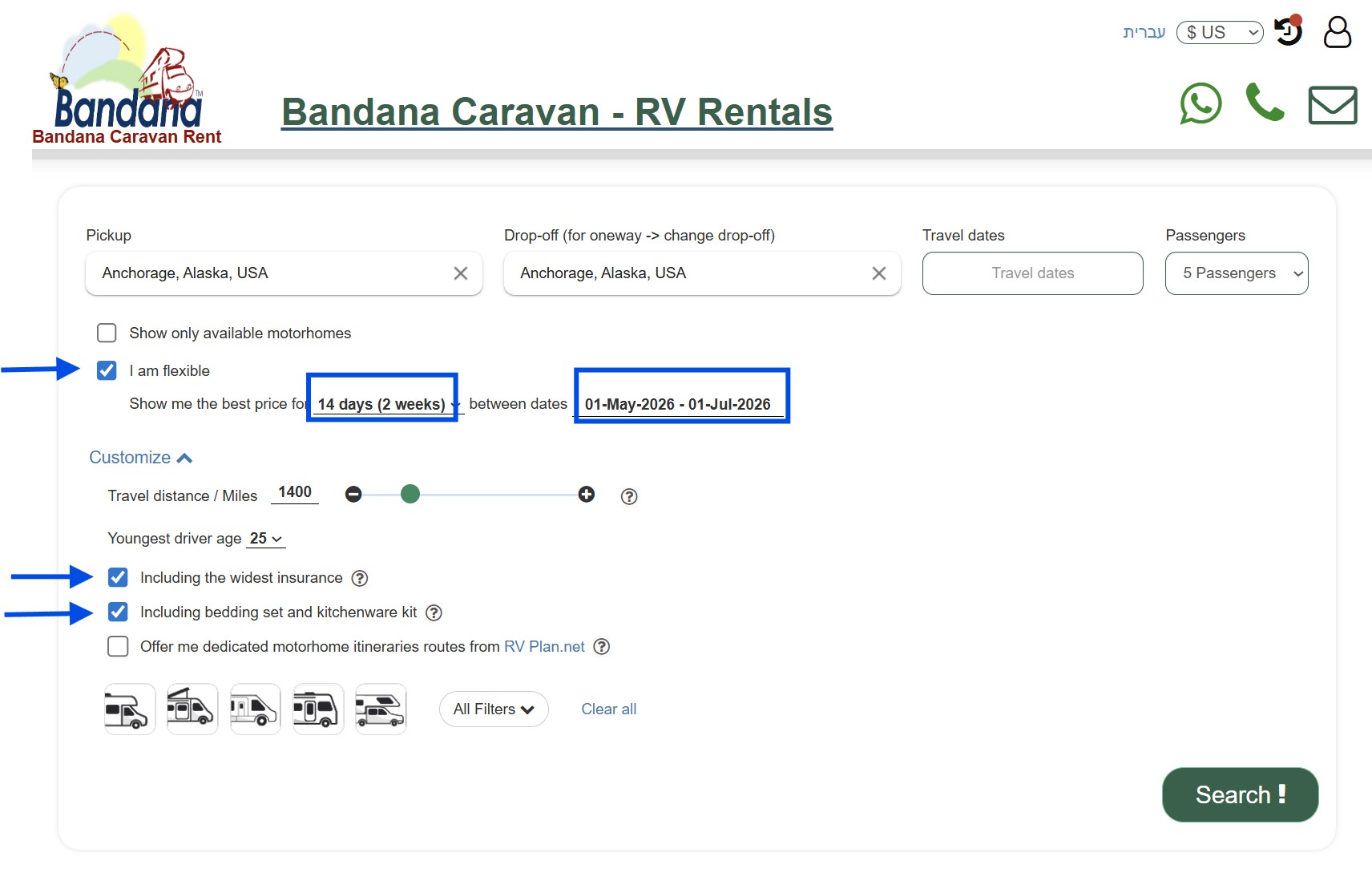Click the green phone icon to call
1372x869 pixels.
point(1265,104)
